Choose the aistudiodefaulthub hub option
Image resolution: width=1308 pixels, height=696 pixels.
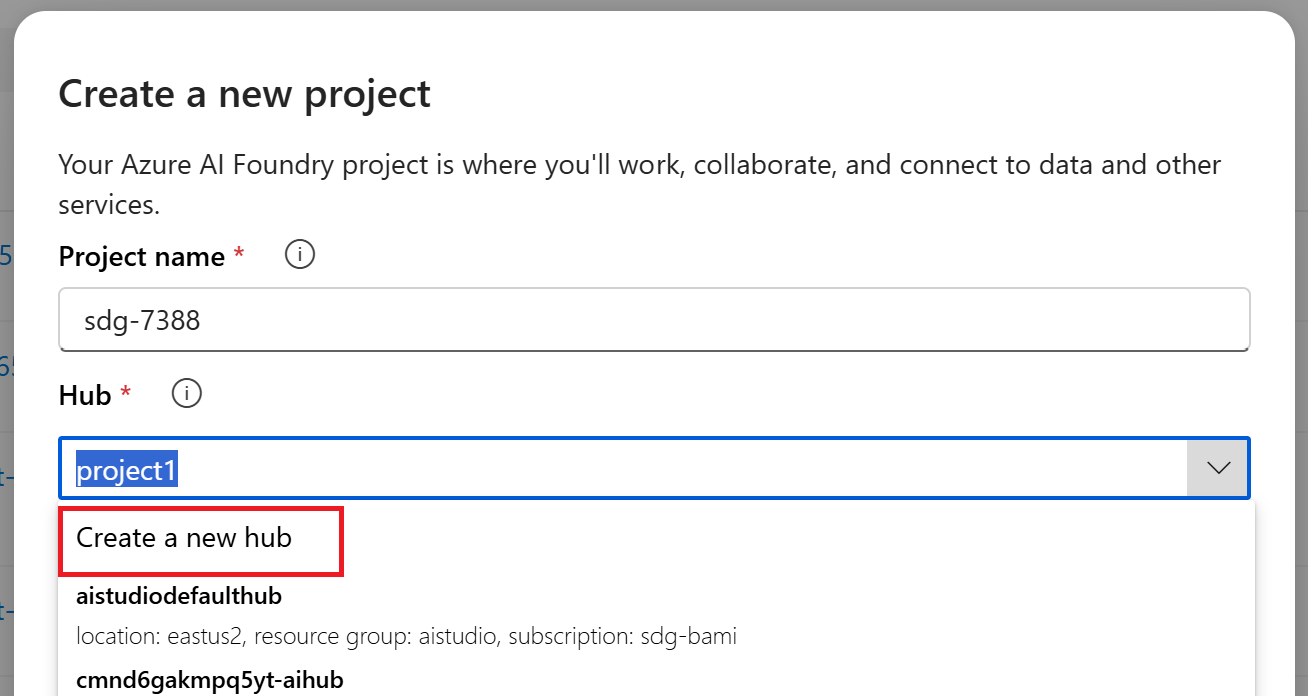(656, 614)
